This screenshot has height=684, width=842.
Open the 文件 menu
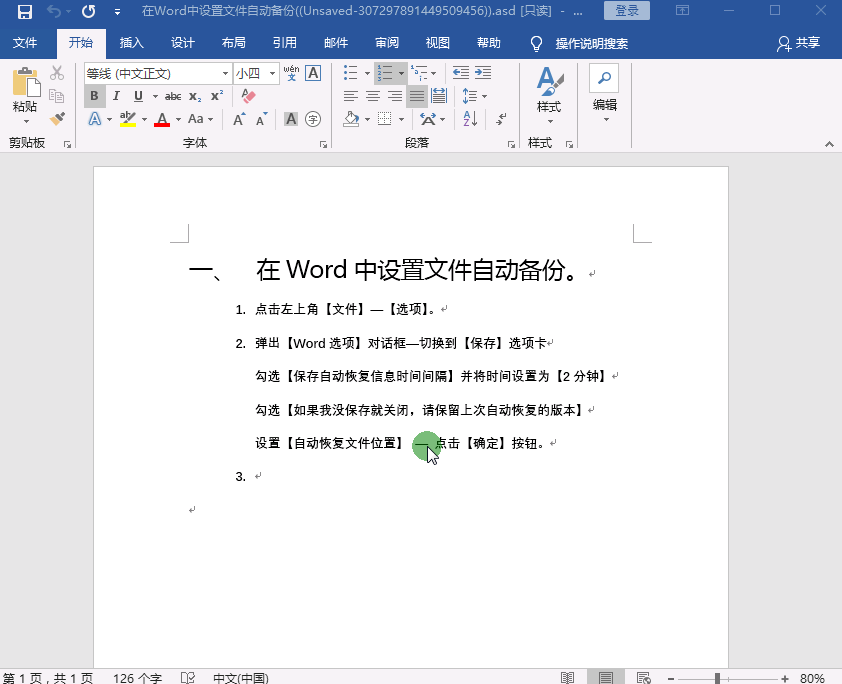26,43
